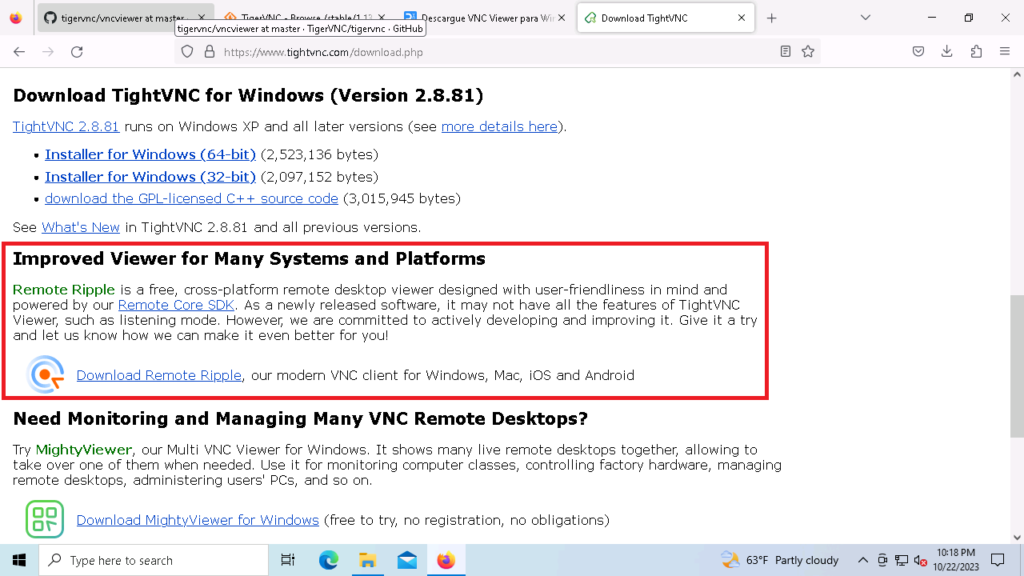Follow the more details here link
Viewport: 1024px width, 576px height.
[x=499, y=127]
